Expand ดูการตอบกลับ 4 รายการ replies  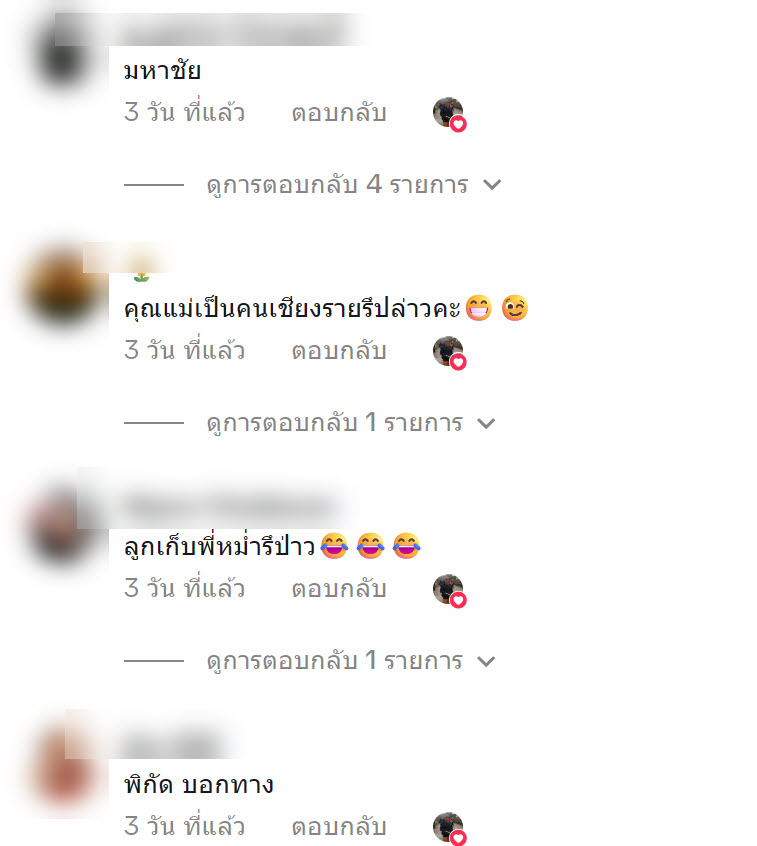pyautogui.click(x=337, y=185)
